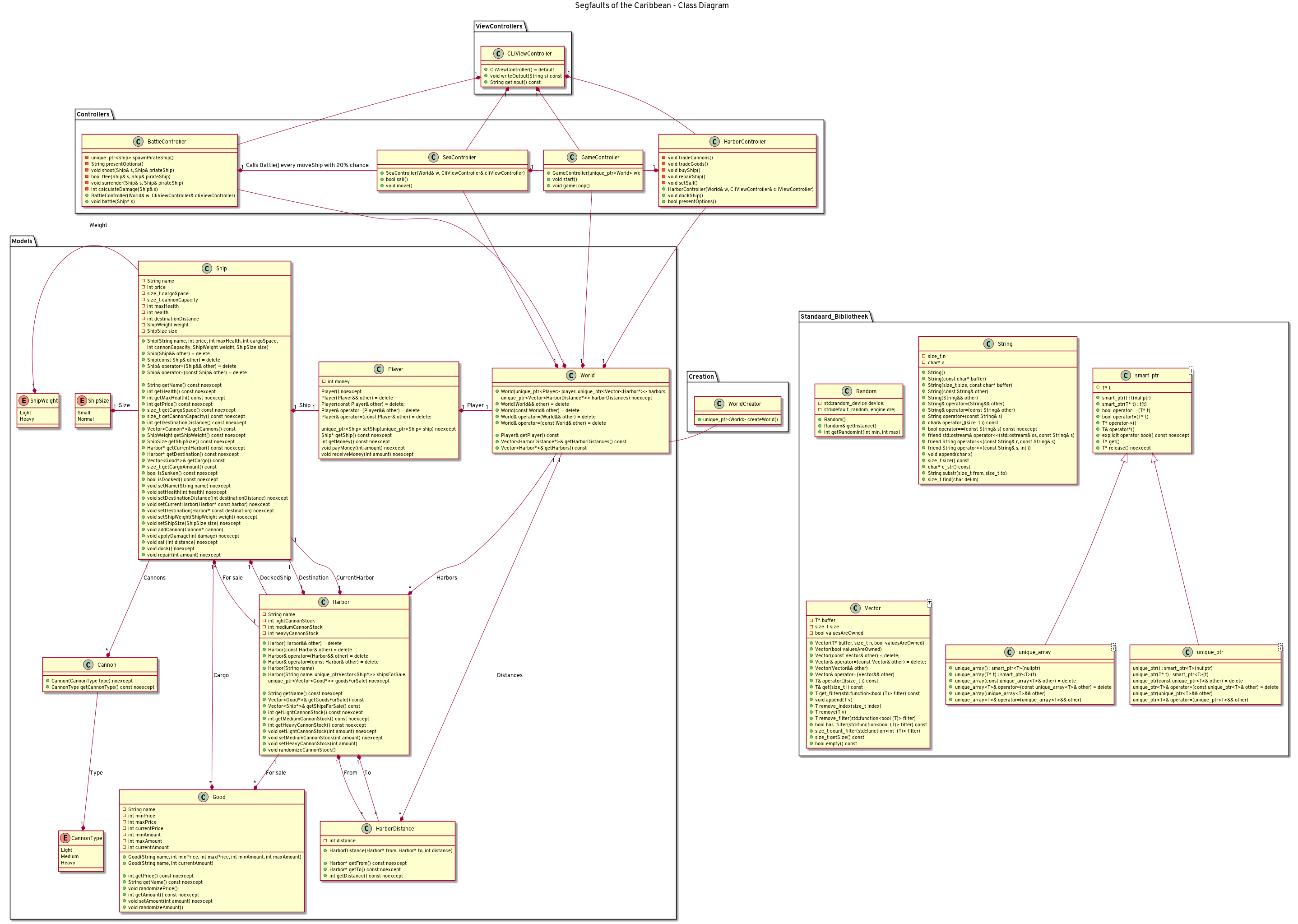Select the Standaard_Bibliotheek package tab
Viewport: 1298px width, 924px height.
(x=834, y=316)
